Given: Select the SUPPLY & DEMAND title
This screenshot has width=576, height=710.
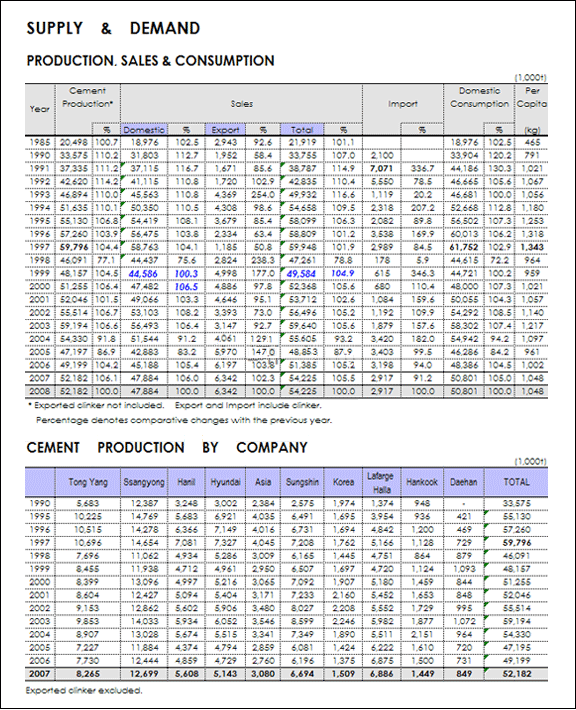Looking at the screenshot, I should 113,29.
